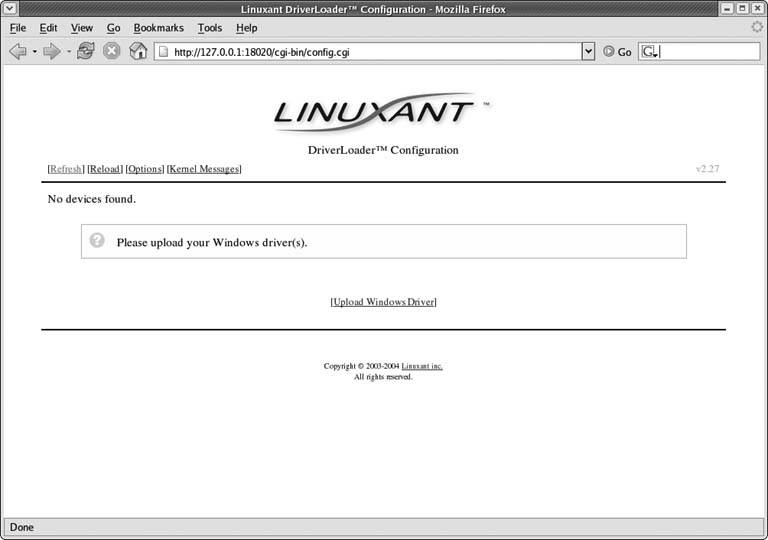Open the Bookmarks menu
This screenshot has height=540, width=768.
click(159, 28)
